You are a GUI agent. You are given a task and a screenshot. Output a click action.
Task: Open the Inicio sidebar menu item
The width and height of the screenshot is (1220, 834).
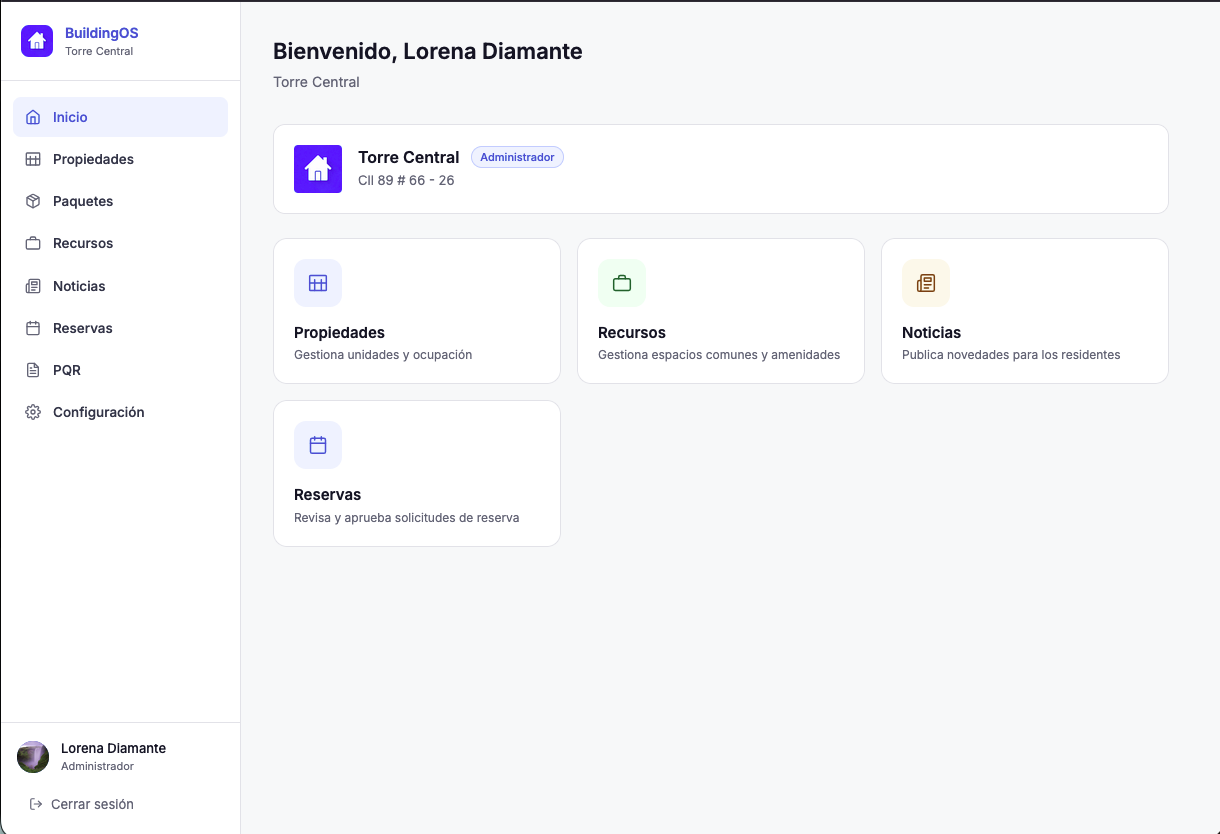(120, 117)
